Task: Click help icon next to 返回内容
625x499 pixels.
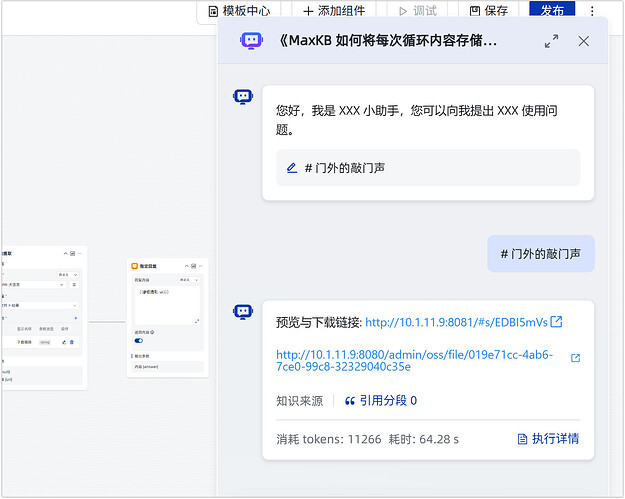Action: [x=152, y=332]
